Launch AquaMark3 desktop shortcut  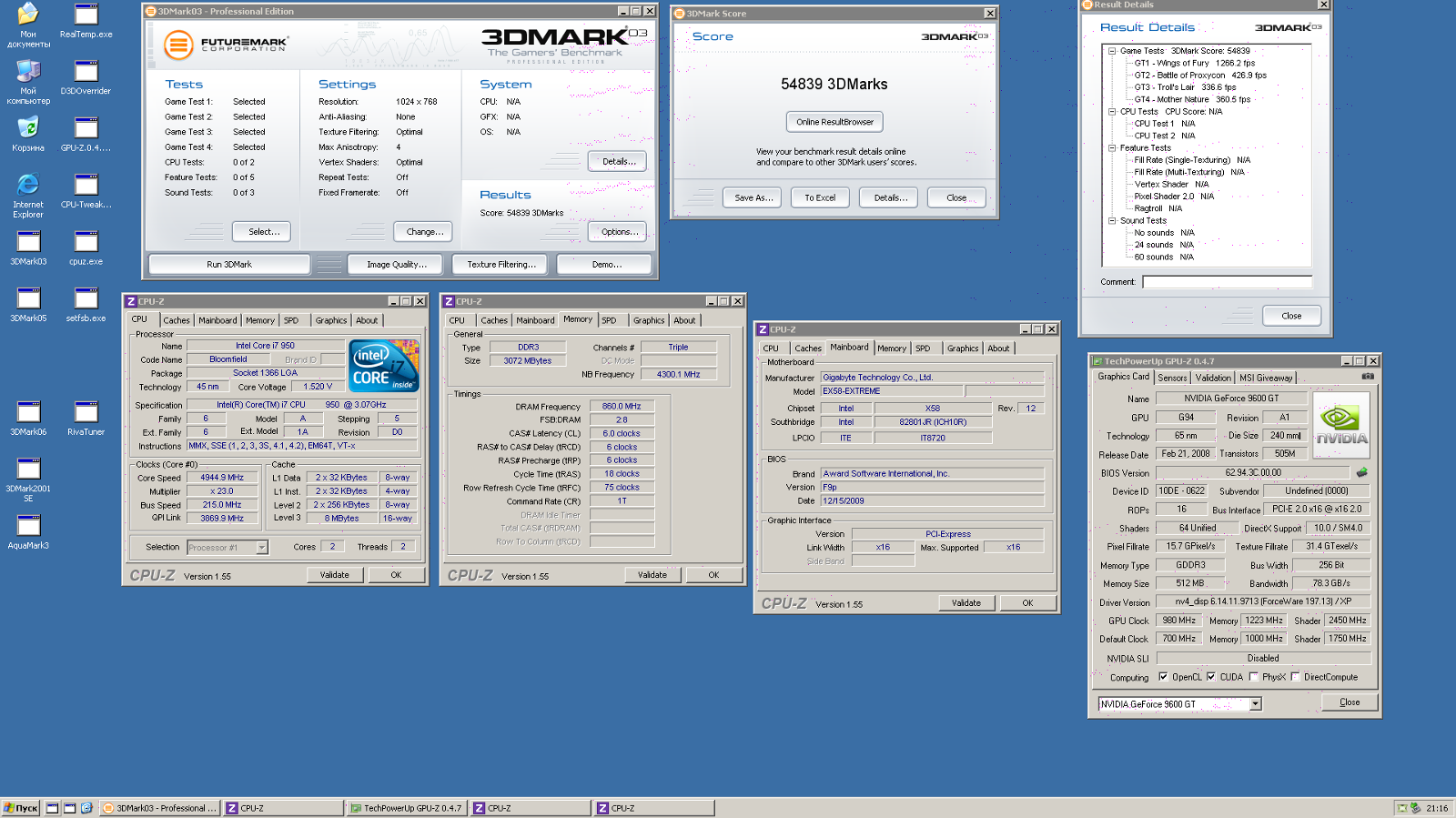coord(28,532)
